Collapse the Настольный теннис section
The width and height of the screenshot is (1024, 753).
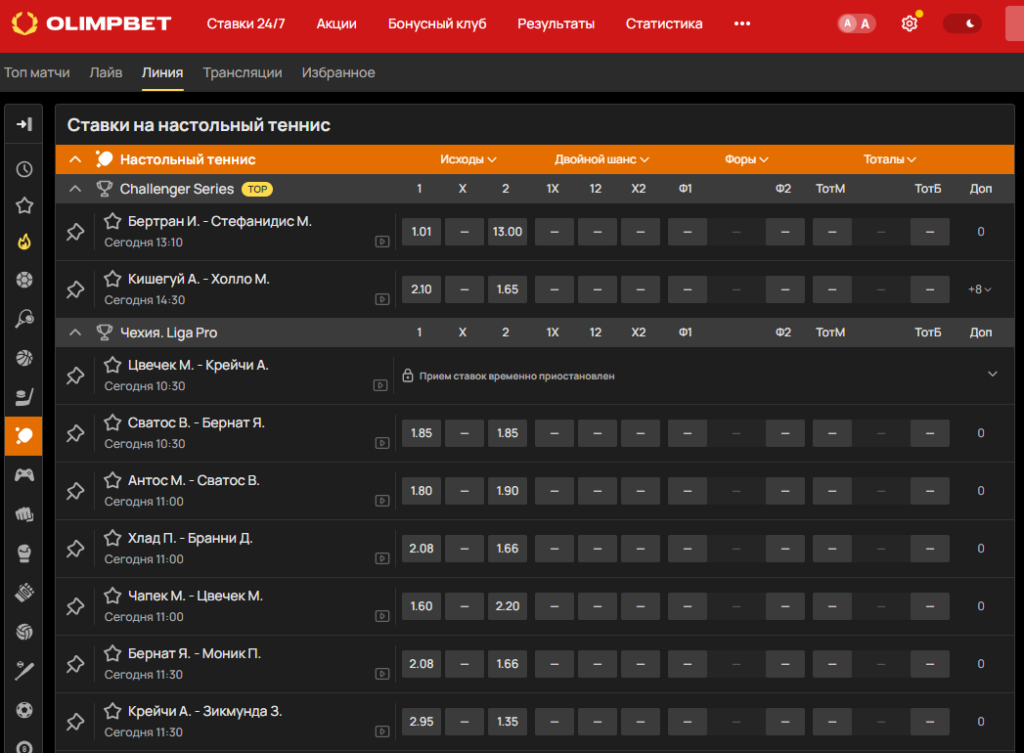[76, 159]
